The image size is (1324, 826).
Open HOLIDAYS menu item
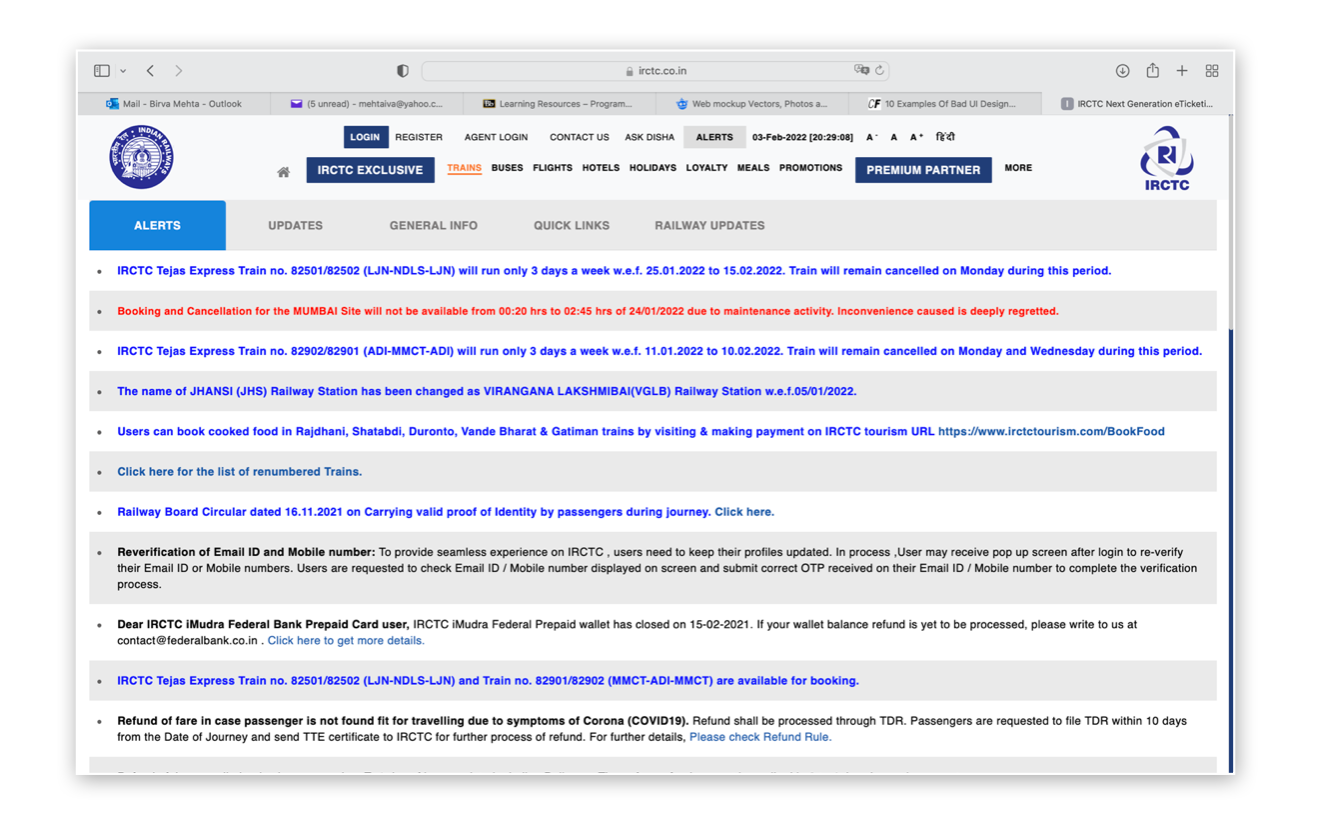pyautogui.click(x=653, y=168)
